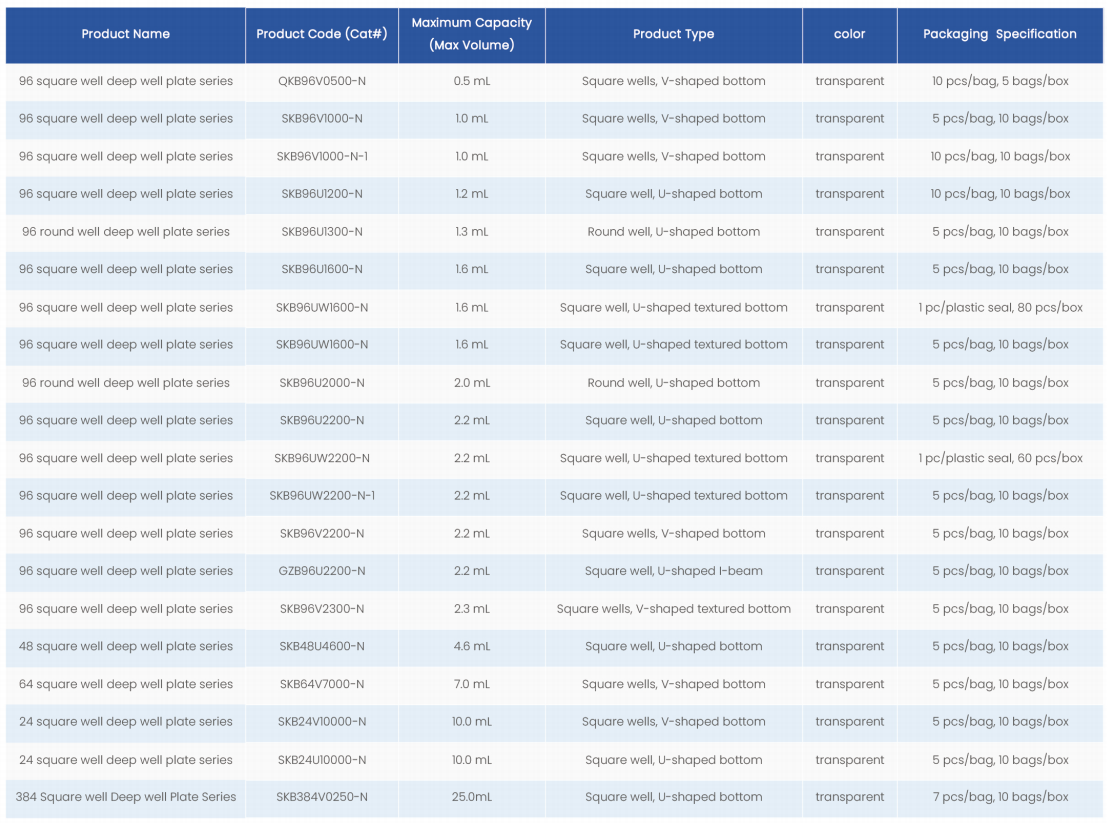Select the Product Type column header
Image resolution: width=1107 pixels, height=823 pixels.
pos(673,34)
